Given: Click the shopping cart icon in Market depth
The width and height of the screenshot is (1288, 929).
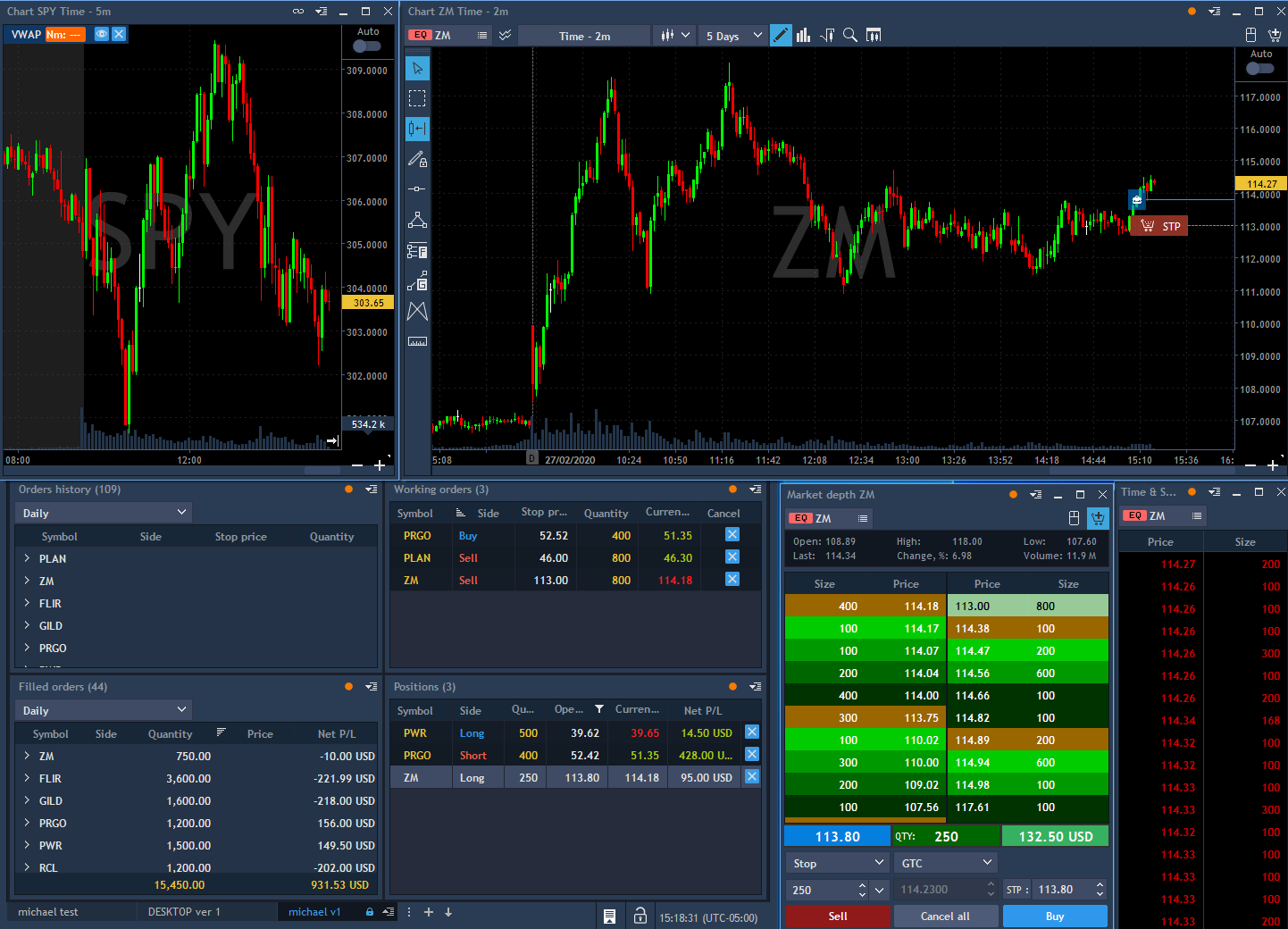Looking at the screenshot, I should [1098, 518].
